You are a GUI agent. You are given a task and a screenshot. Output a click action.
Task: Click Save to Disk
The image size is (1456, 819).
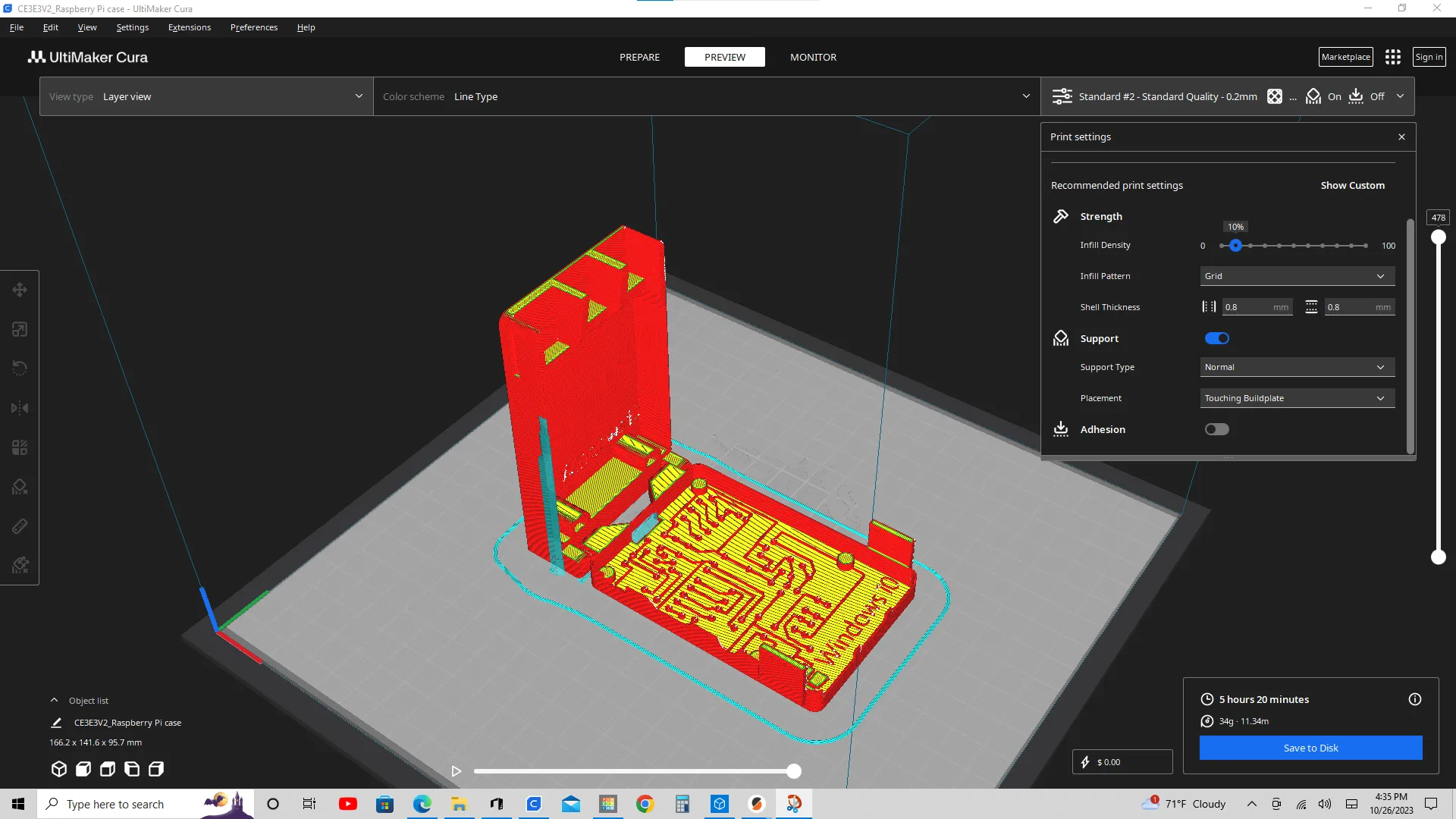coord(1310,748)
